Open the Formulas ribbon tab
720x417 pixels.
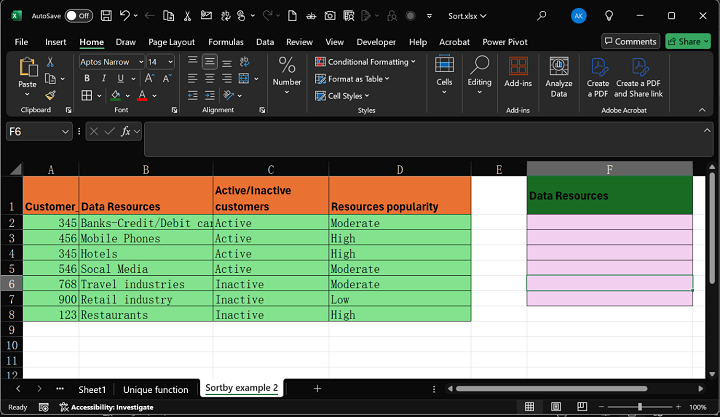click(x=226, y=42)
